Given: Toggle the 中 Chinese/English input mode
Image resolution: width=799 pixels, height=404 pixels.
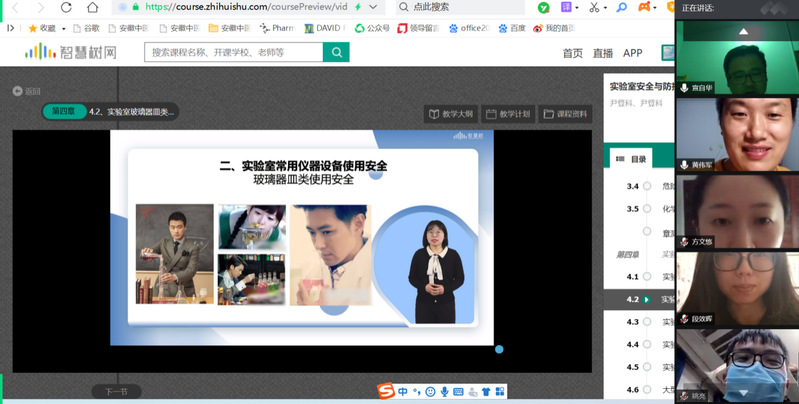Looking at the screenshot, I should coord(403,391).
